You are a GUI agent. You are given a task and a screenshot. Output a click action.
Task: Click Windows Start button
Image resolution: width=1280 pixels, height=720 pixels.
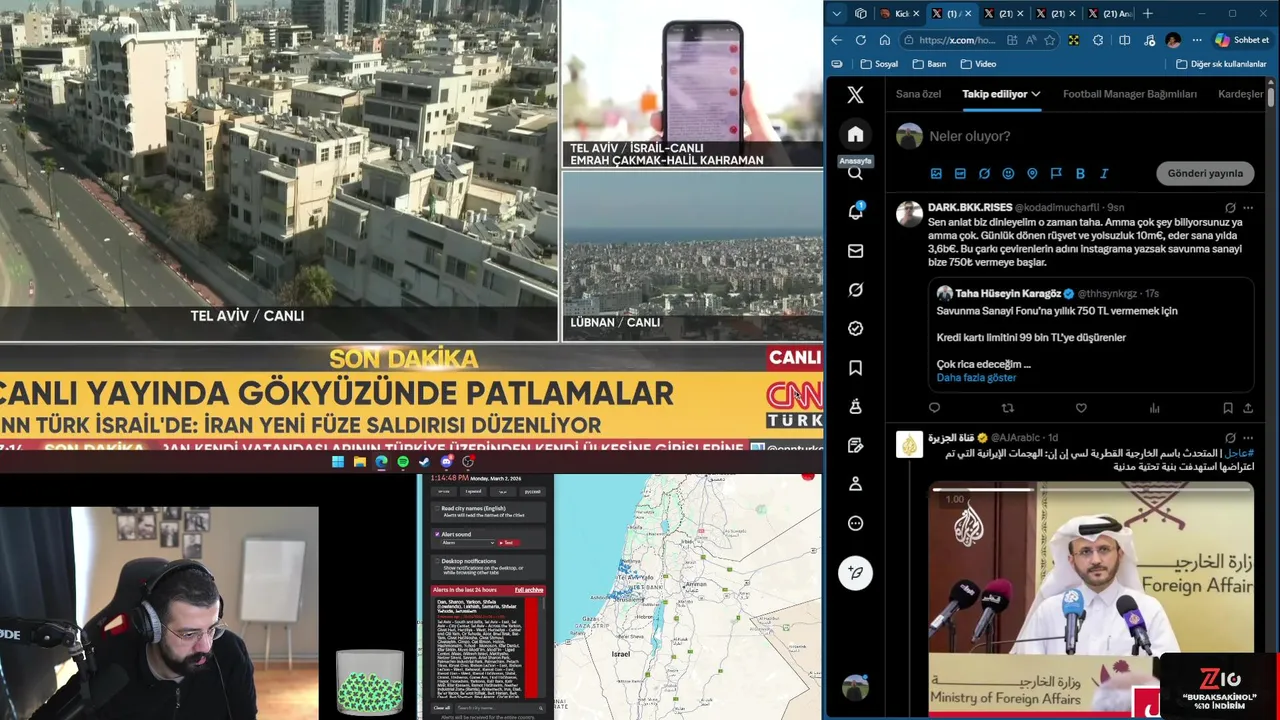(338, 462)
